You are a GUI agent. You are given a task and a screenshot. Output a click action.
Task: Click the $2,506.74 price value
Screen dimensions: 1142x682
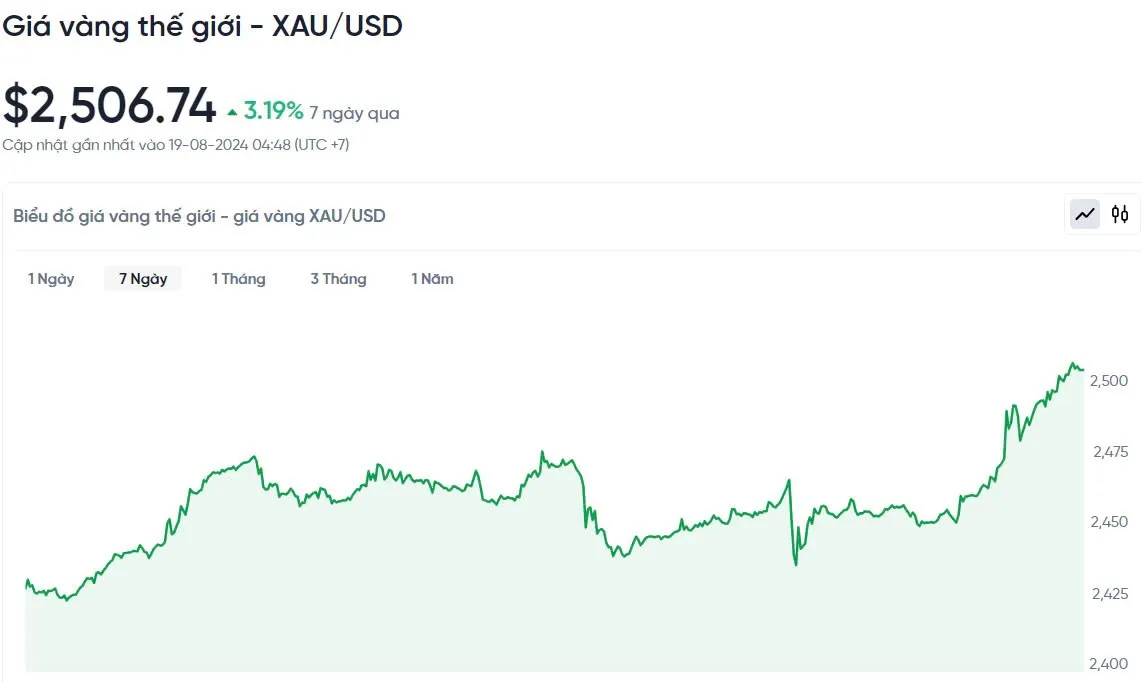pos(110,105)
